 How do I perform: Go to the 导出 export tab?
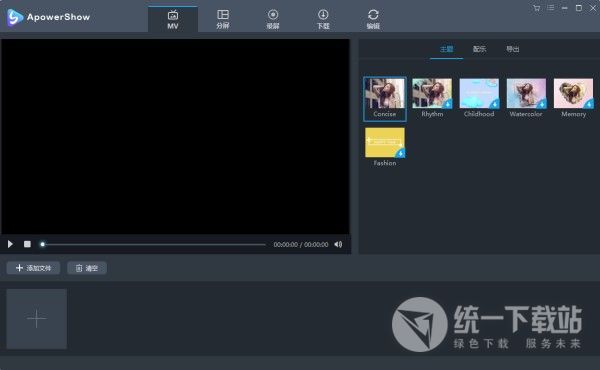513,49
